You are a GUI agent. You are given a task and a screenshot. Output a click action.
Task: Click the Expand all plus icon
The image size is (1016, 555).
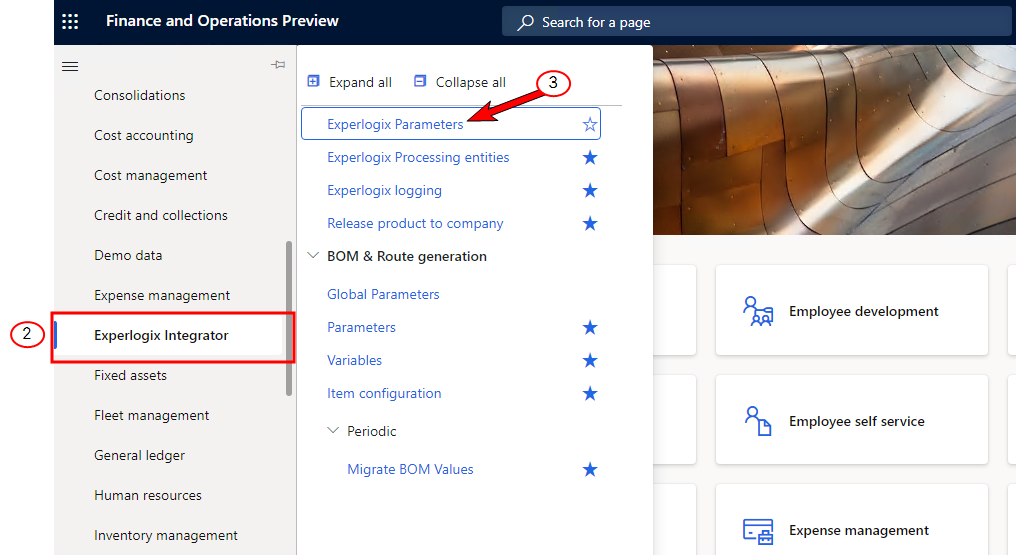[x=314, y=82]
